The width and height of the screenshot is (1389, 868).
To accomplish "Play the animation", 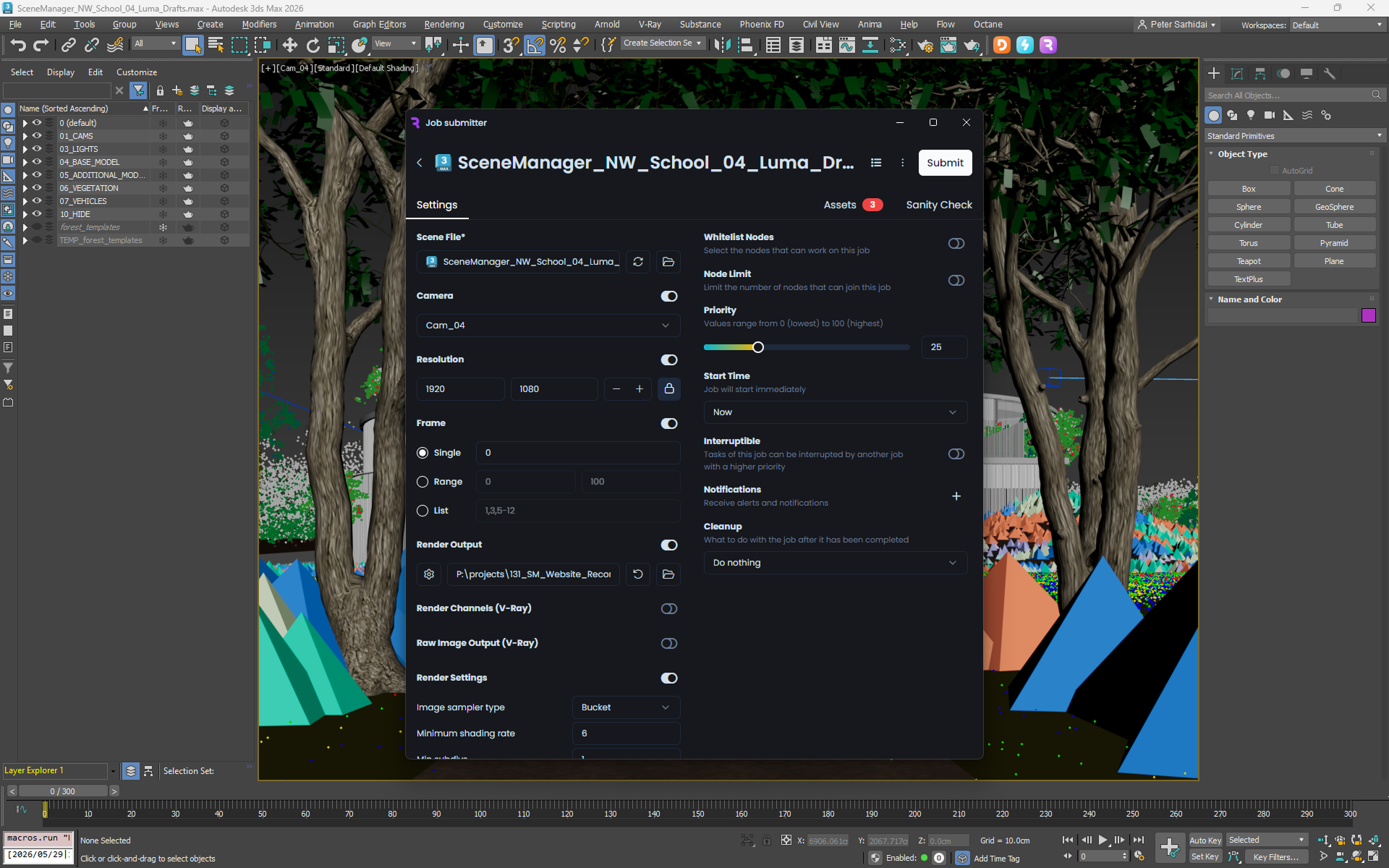I will point(1103,840).
